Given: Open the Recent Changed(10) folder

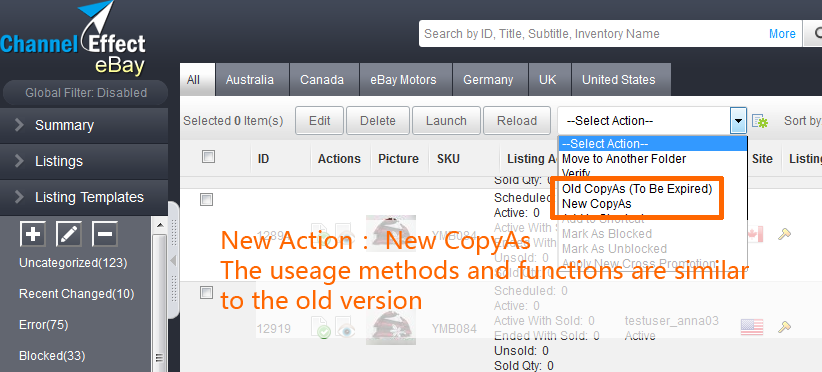Looking at the screenshot, I should click(x=77, y=294).
